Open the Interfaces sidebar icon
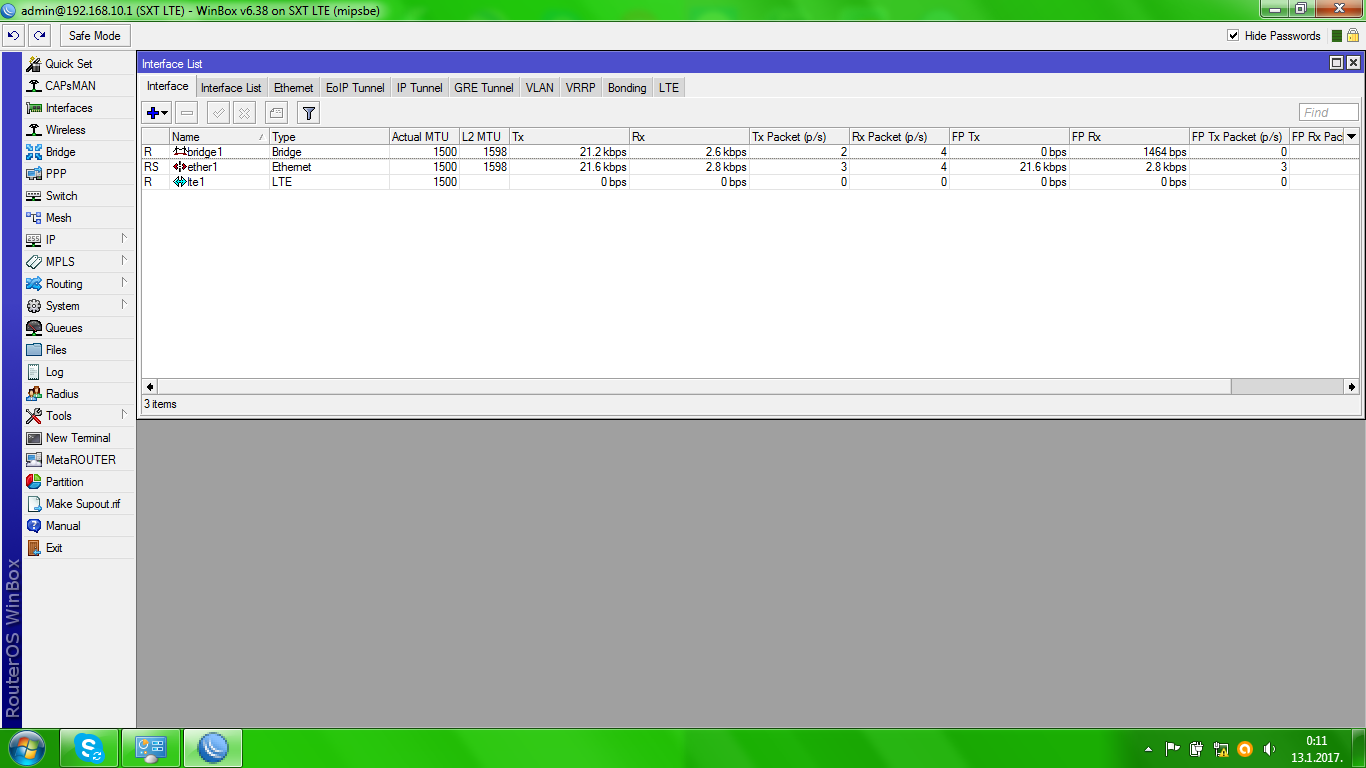The height and width of the screenshot is (768, 1366). pyautogui.click(x=34, y=108)
